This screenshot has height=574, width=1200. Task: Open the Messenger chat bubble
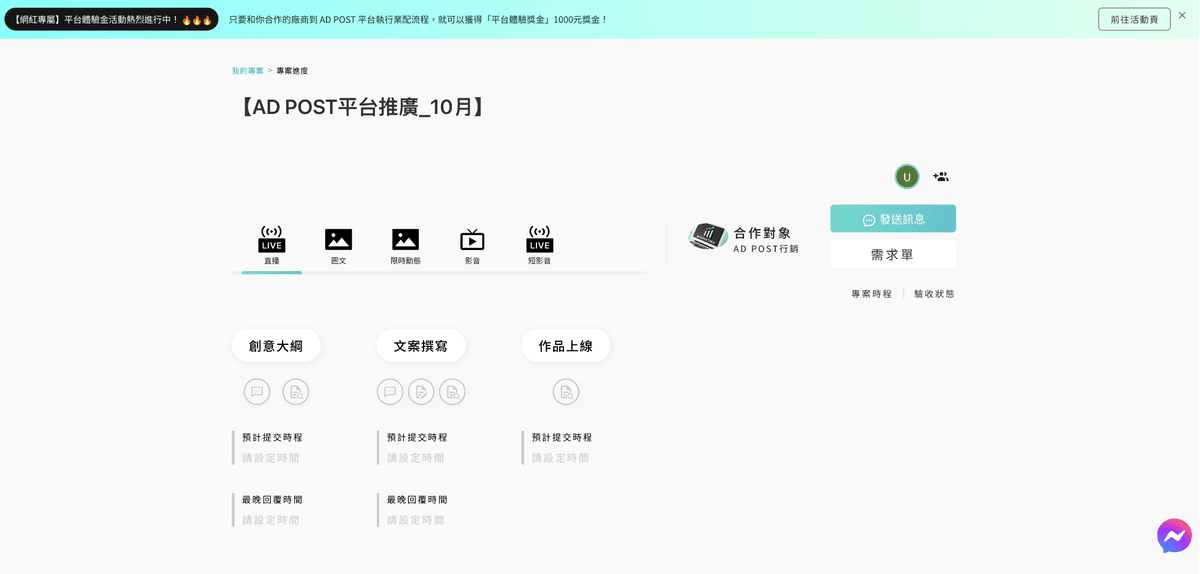(x=1173, y=537)
